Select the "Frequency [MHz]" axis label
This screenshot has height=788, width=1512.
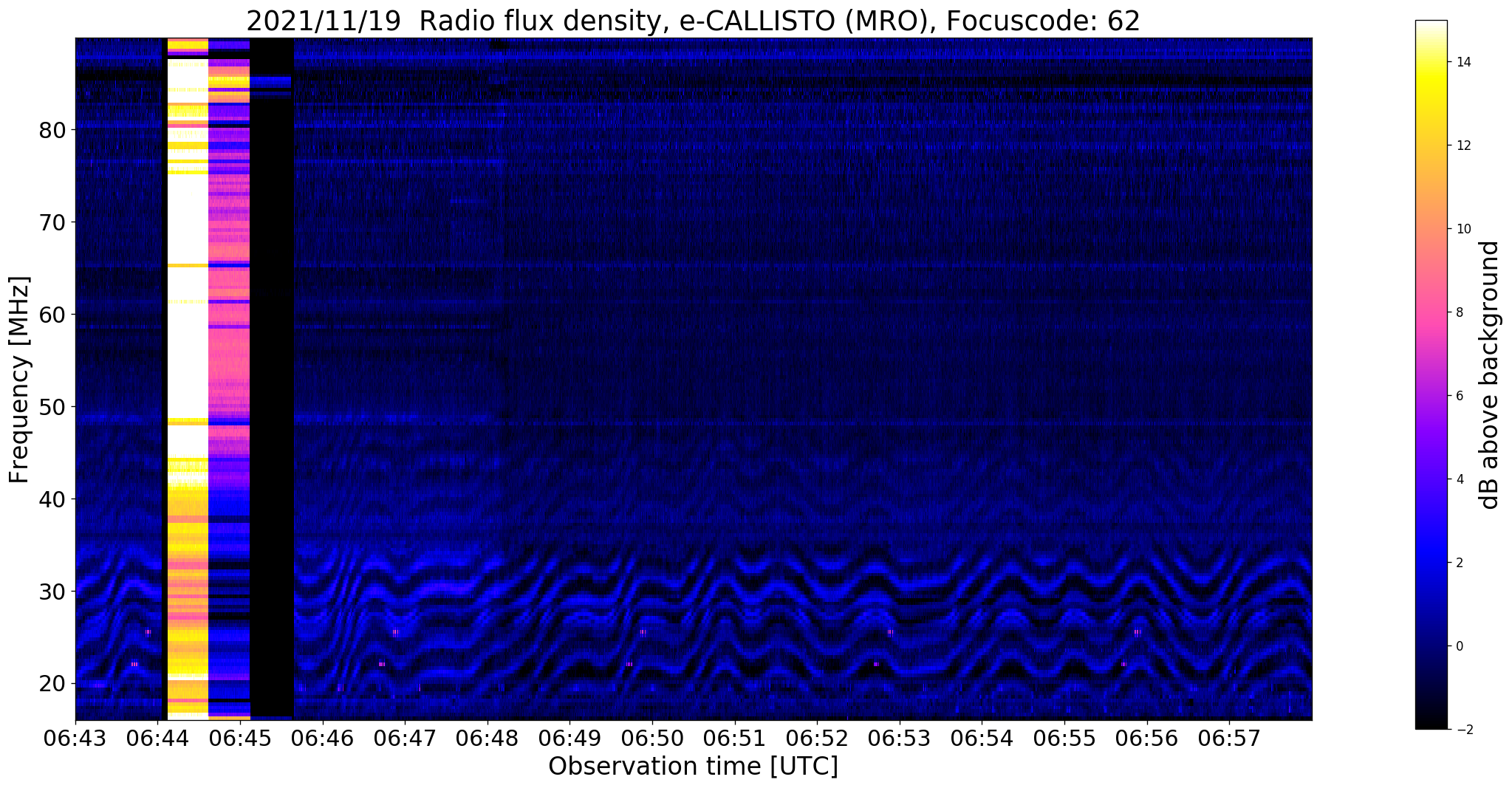click(19, 380)
